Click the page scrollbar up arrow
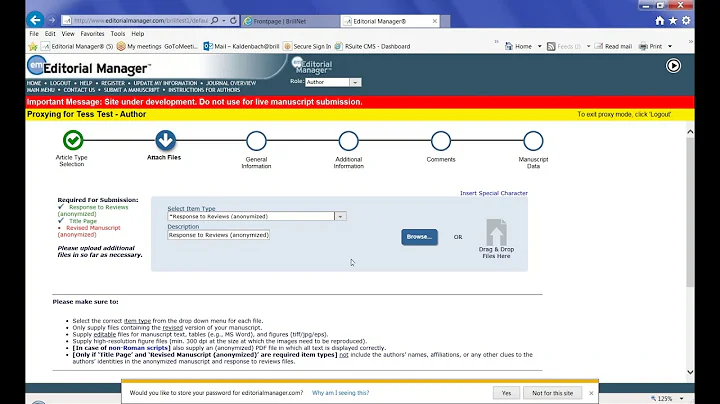The image size is (720, 404). (690, 132)
